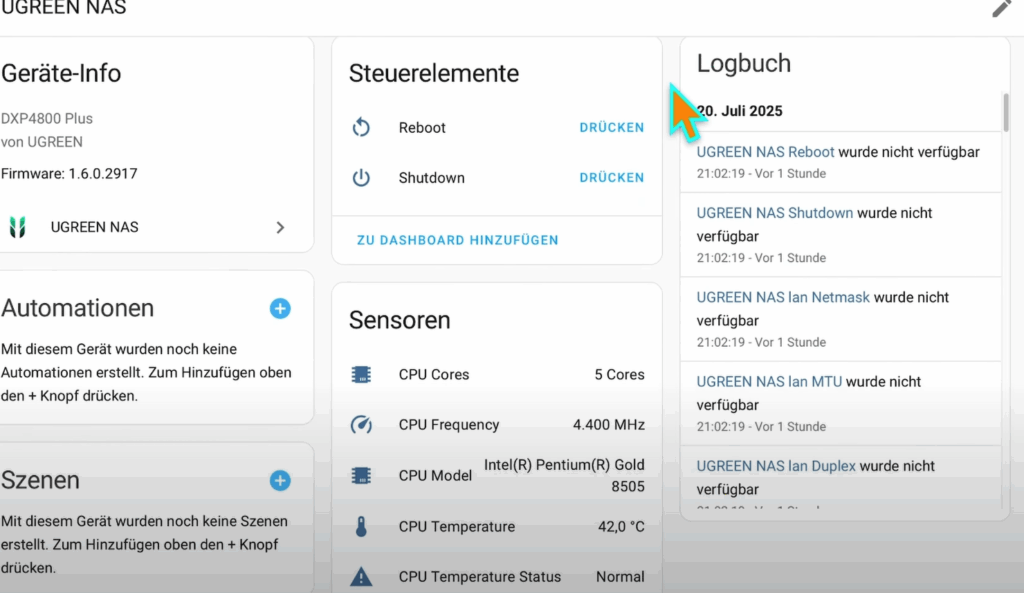This screenshot has width=1024, height=593.
Task: Click the Logbuch scrollbar
Action: tap(1006, 112)
